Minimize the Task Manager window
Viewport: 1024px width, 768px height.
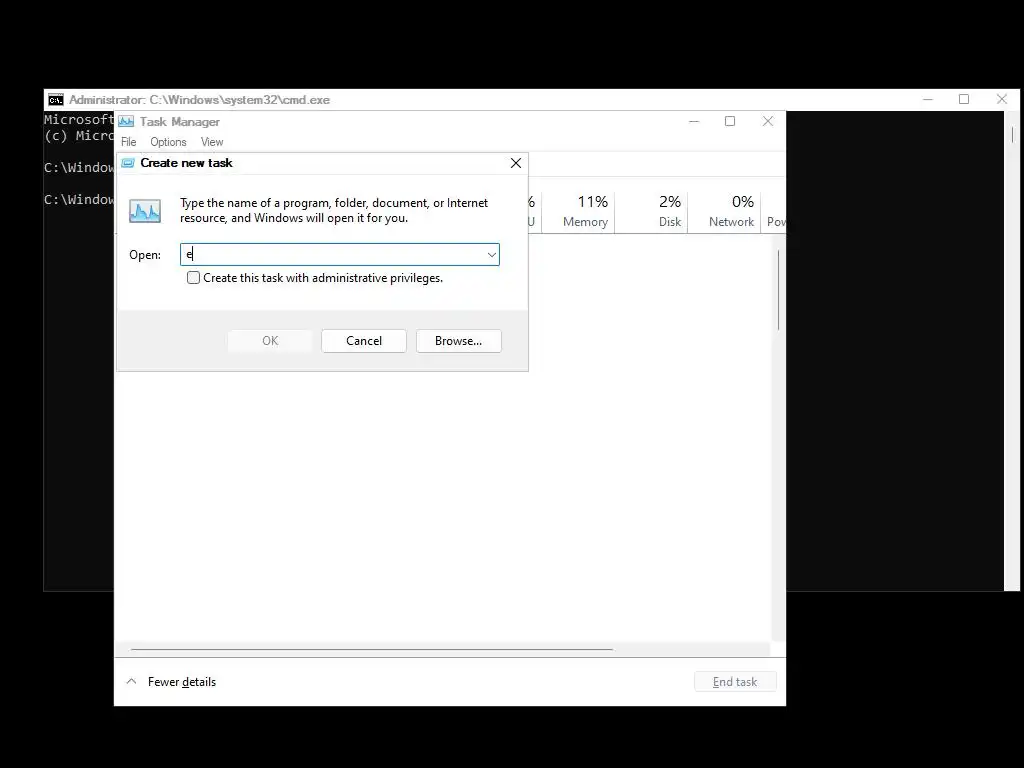694,121
